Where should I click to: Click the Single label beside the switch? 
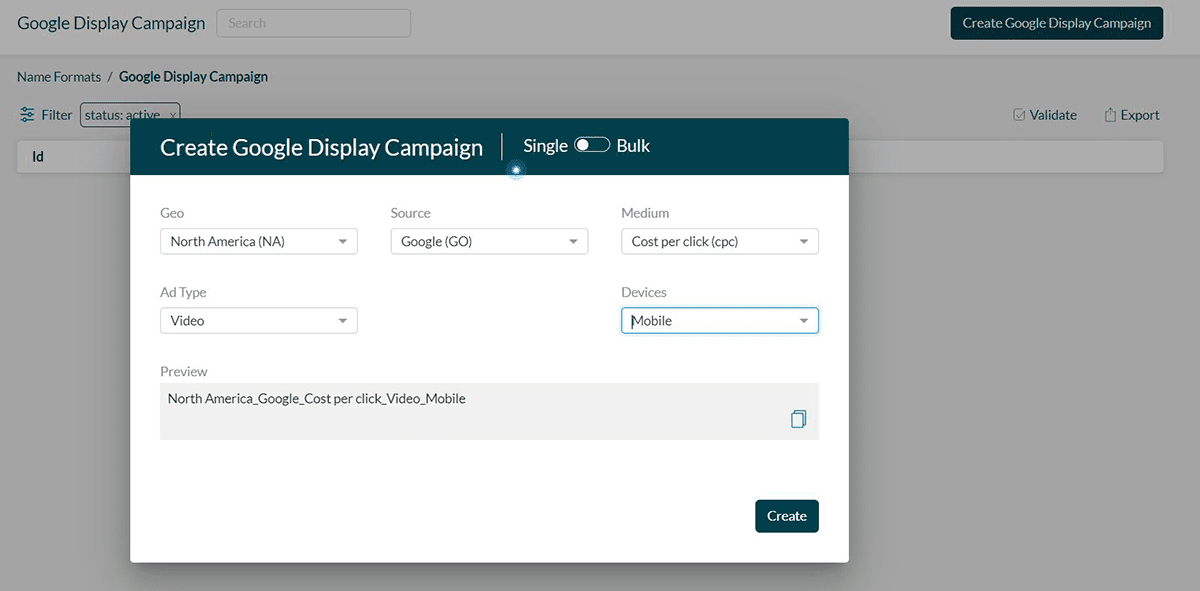[544, 145]
